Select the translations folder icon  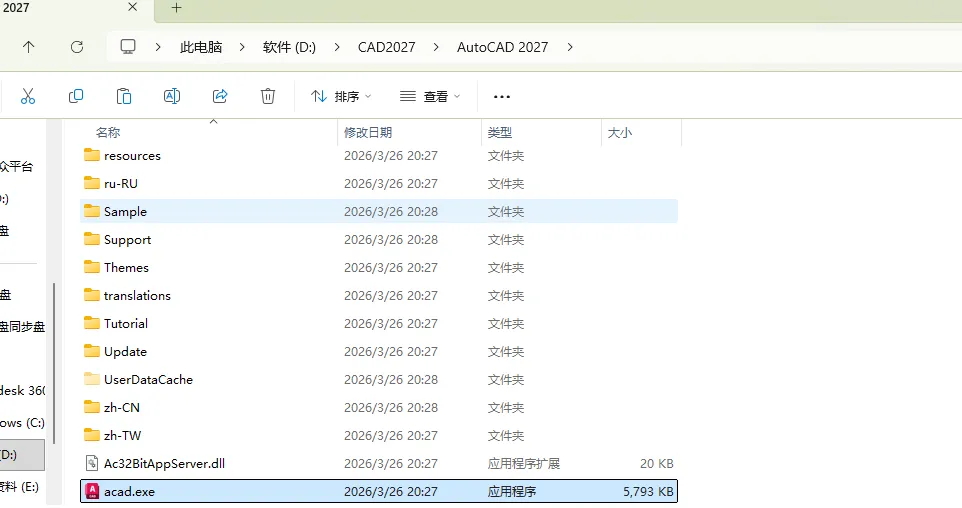click(x=91, y=294)
